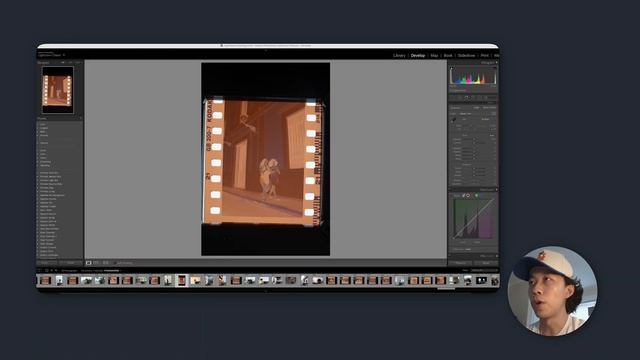Viewport: 640px width, 360px height.
Task: Open the Book module
Action: tap(448, 55)
